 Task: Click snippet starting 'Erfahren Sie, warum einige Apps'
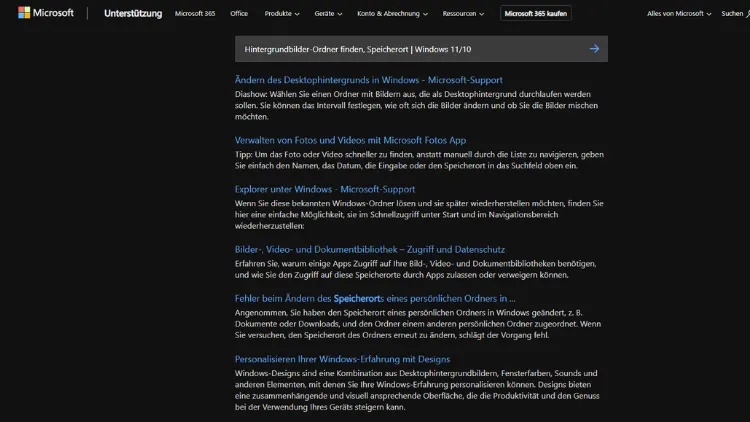[415, 269]
